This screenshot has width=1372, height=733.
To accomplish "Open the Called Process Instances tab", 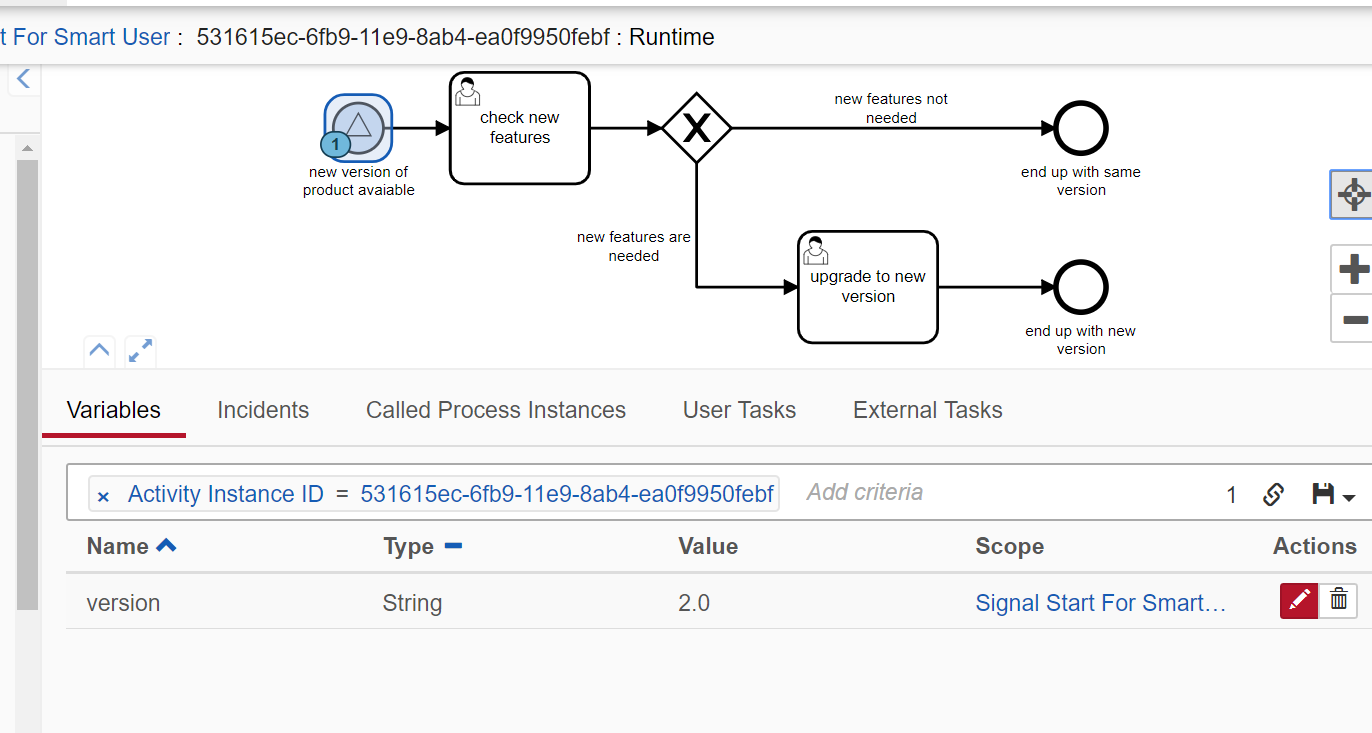I will [496, 410].
